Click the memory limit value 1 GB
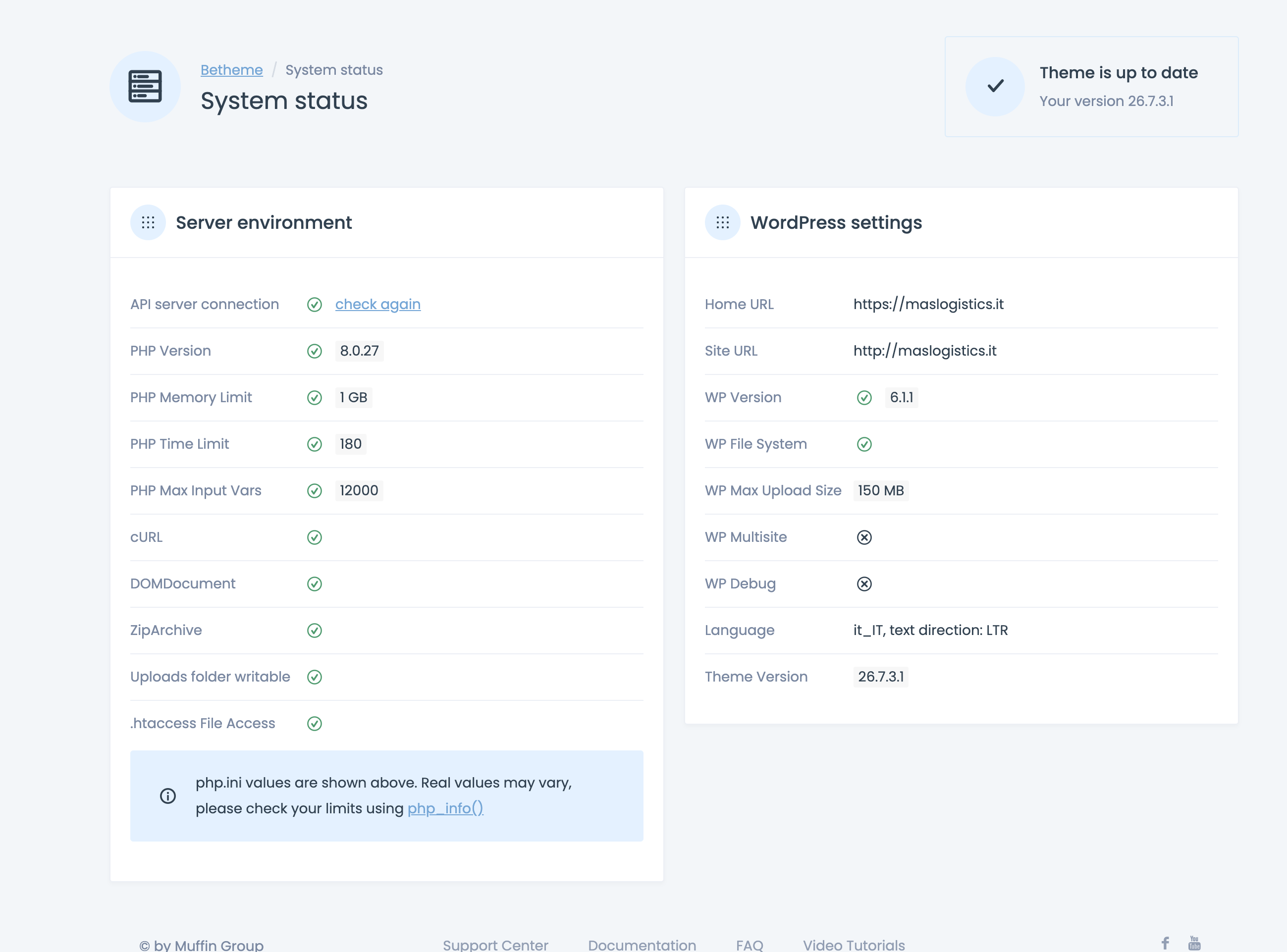Image resolution: width=1287 pixels, height=952 pixels. click(x=353, y=398)
